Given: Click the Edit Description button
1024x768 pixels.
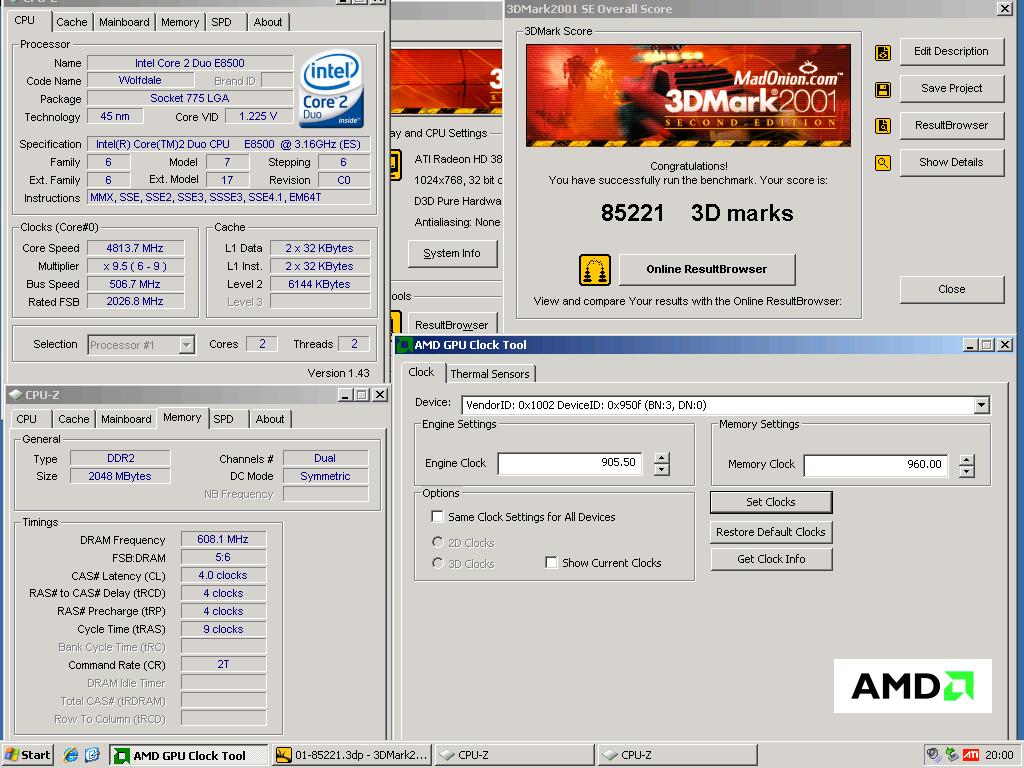Looking at the screenshot, I should [952, 52].
